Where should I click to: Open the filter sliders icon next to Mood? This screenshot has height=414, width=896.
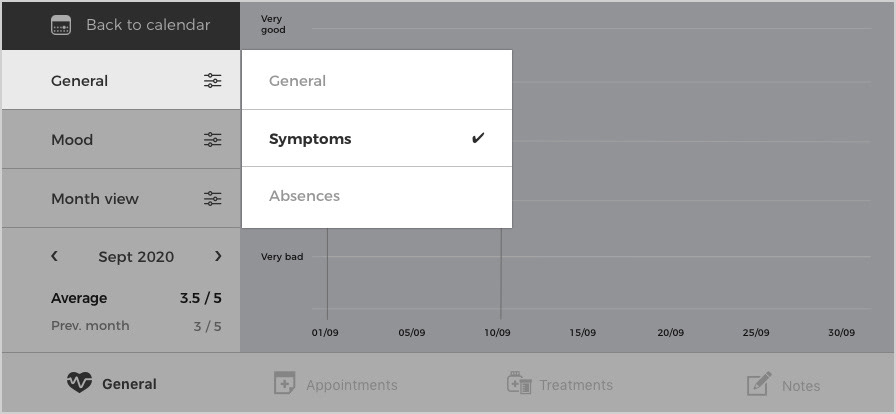pyautogui.click(x=213, y=140)
